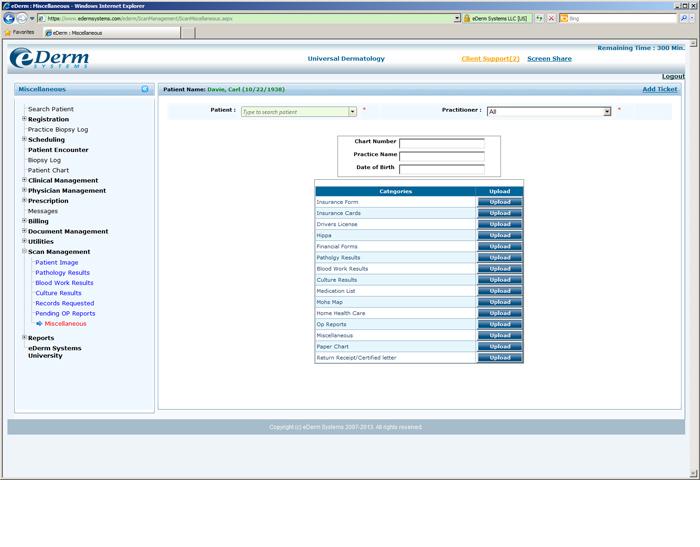Image resolution: width=700 pixels, height=547 pixels.
Task: Click the eDerm Systems logo
Action: (x=50, y=58)
